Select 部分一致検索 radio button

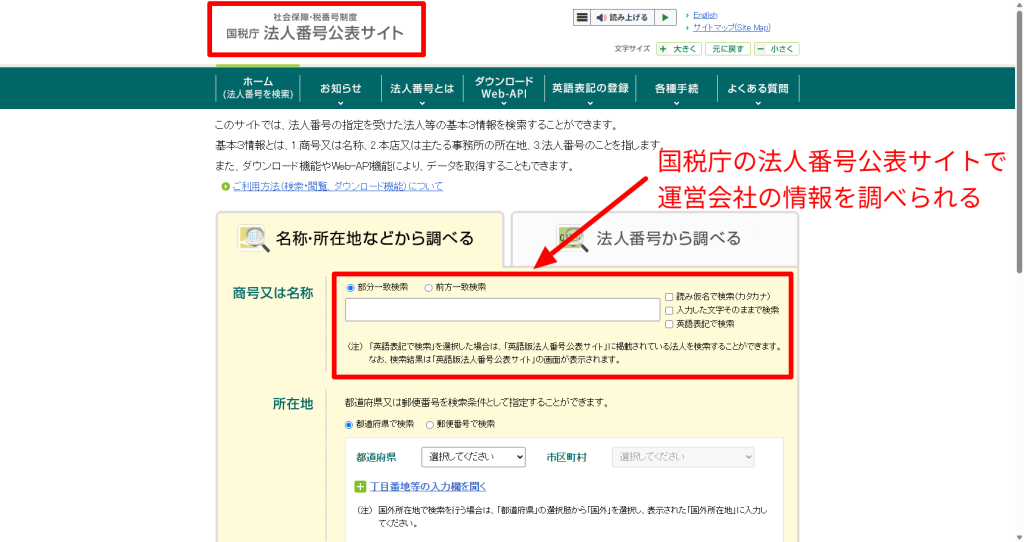click(351, 288)
